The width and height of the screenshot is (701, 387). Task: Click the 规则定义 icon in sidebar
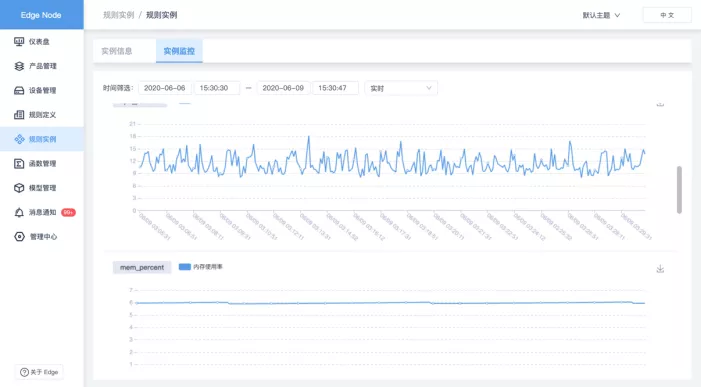point(19,115)
